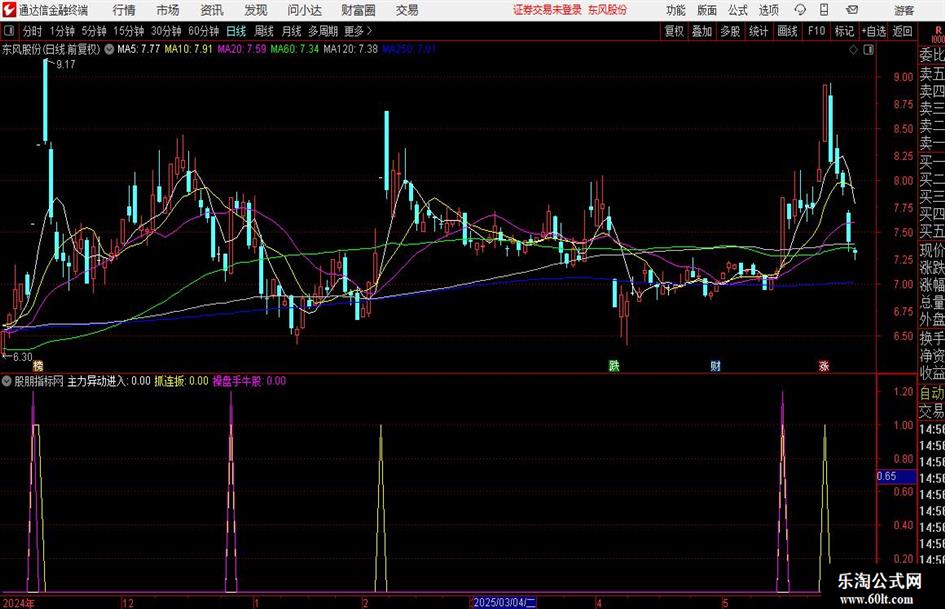This screenshot has height=609, width=945.
Task: Open the 功能 menu
Action: pyautogui.click(x=676, y=10)
